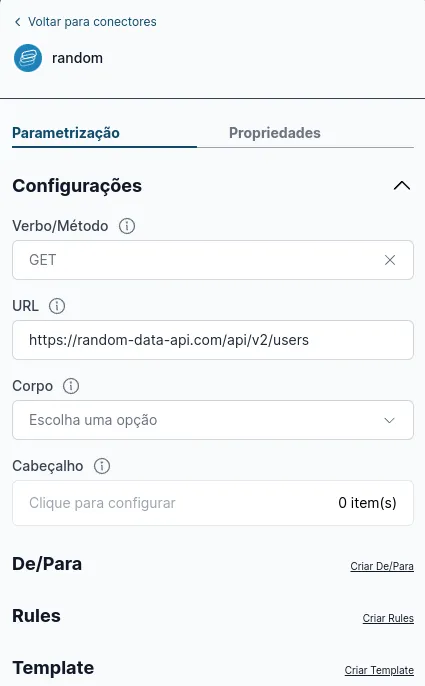Click the Criar Rules link
The image size is (425, 686).
click(388, 618)
